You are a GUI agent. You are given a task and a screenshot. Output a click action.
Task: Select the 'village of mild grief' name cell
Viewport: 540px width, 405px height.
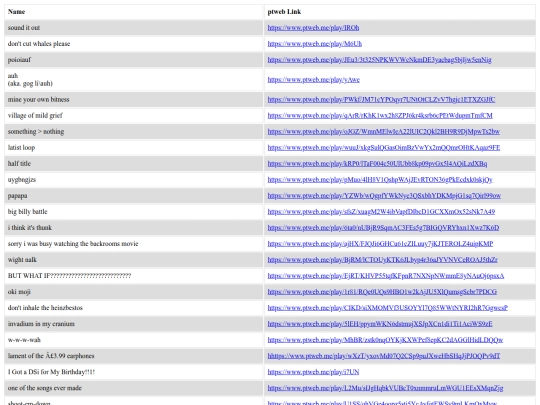coord(134,115)
